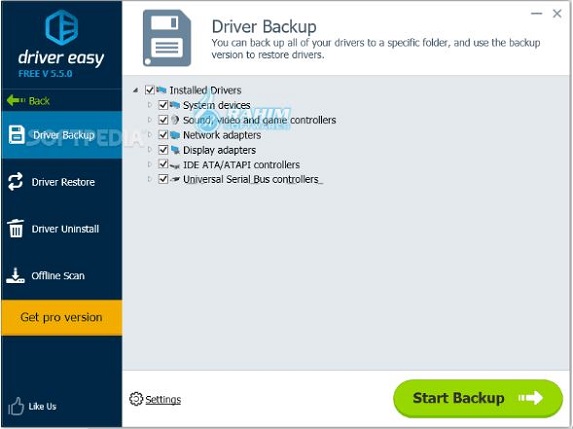Click the FREE V 5.5.0 version text
The image size is (573, 429).
pyautogui.click(x=45, y=74)
